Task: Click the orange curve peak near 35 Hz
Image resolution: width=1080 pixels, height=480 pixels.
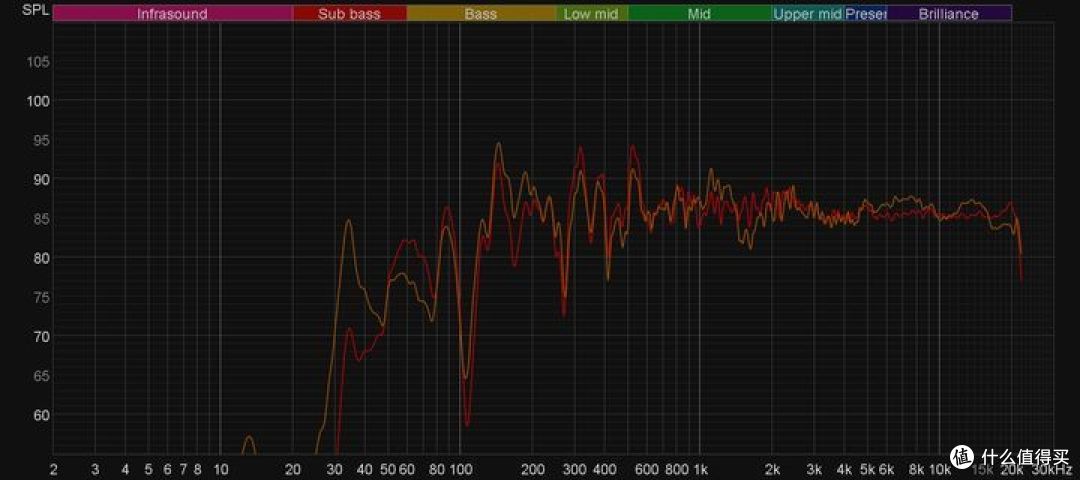Action: click(348, 221)
